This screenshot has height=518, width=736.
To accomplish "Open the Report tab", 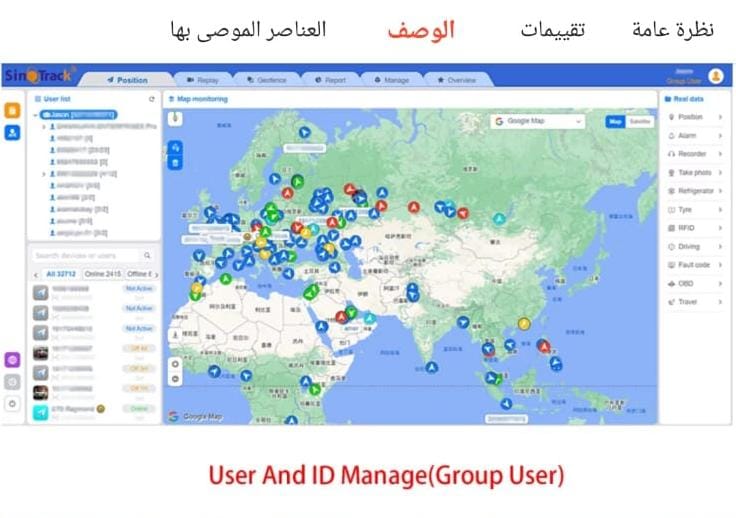I will 330,80.
